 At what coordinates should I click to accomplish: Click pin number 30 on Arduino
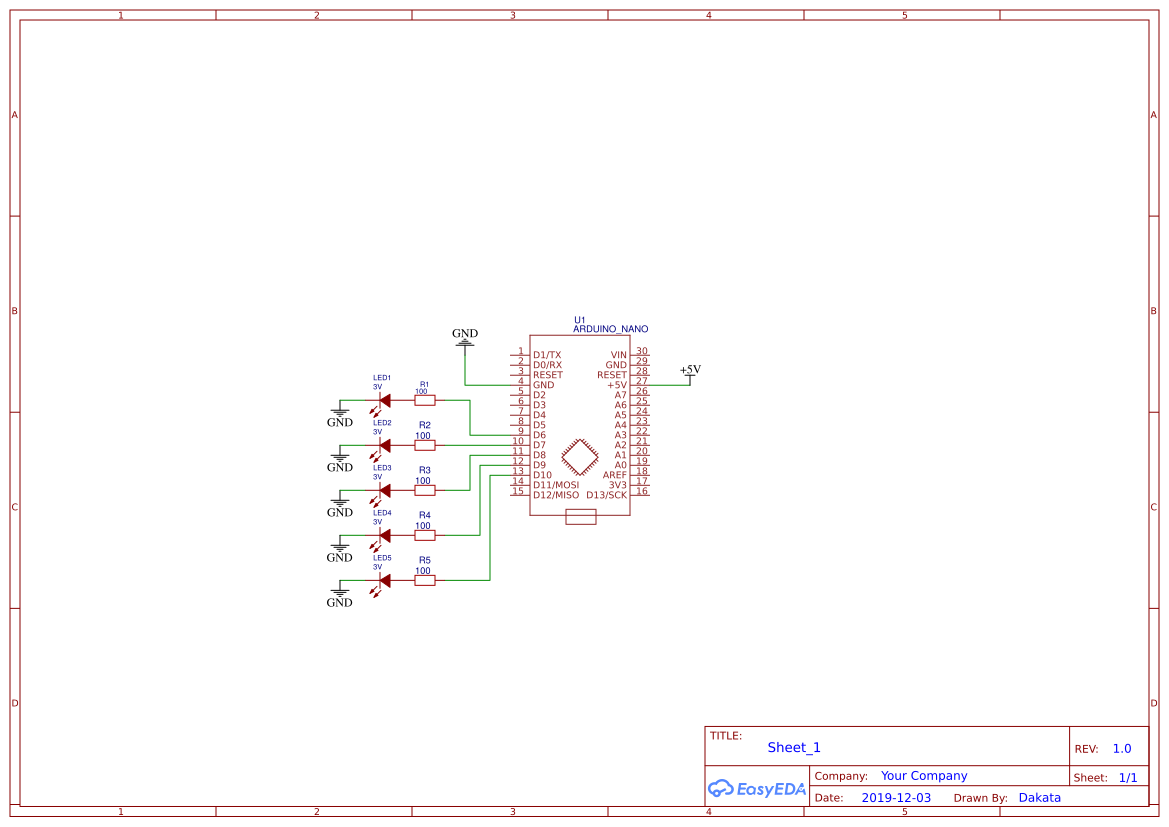click(x=642, y=350)
